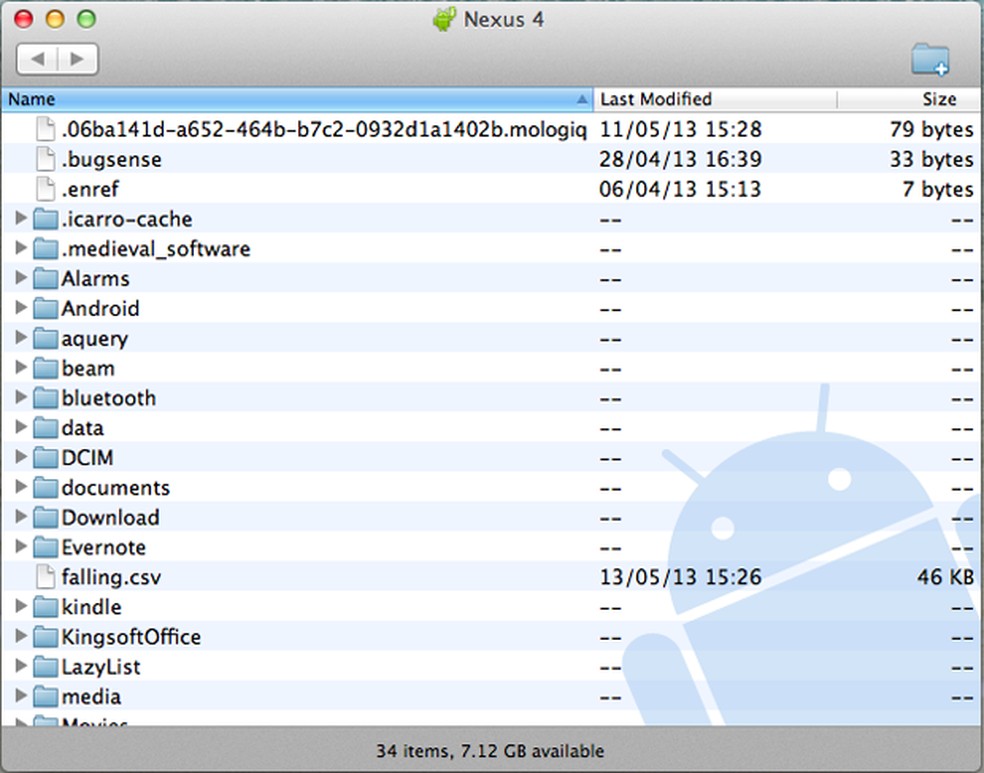Go forward with the right arrow button

pyautogui.click(x=78, y=59)
